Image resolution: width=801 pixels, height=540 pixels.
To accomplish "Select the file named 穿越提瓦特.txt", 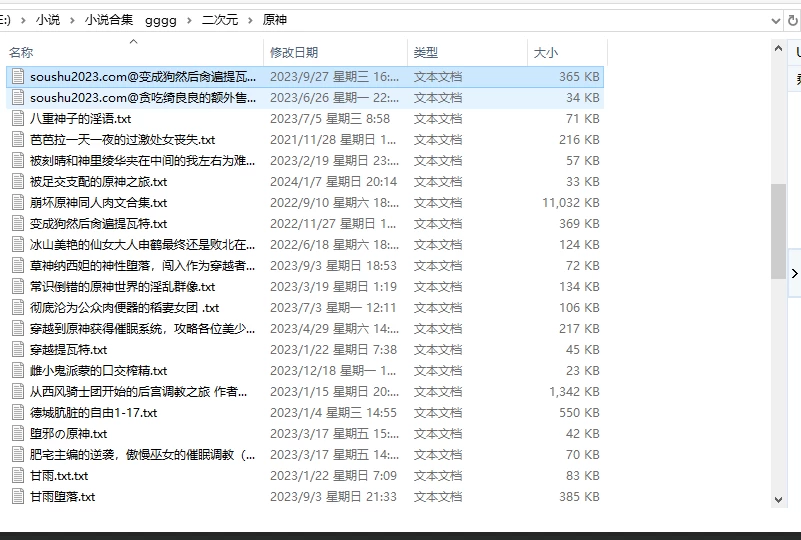I will coord(68,350).
